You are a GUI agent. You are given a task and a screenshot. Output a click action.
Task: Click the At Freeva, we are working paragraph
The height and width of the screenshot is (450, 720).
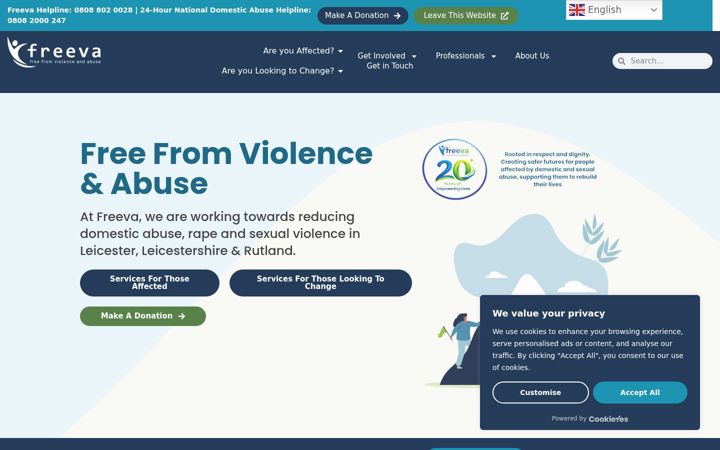pos(220,234)
